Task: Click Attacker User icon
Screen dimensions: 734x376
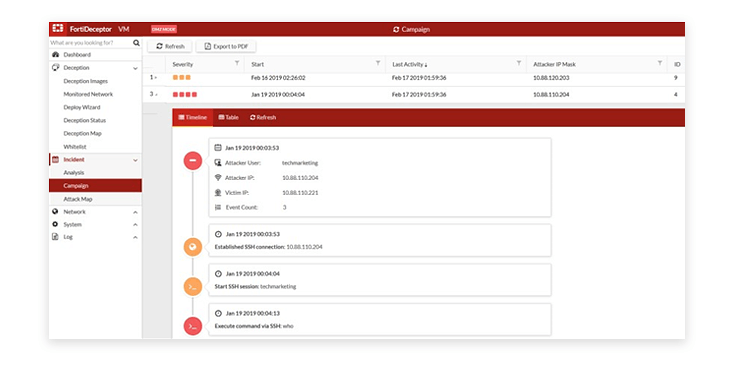Action: (218, 163)
